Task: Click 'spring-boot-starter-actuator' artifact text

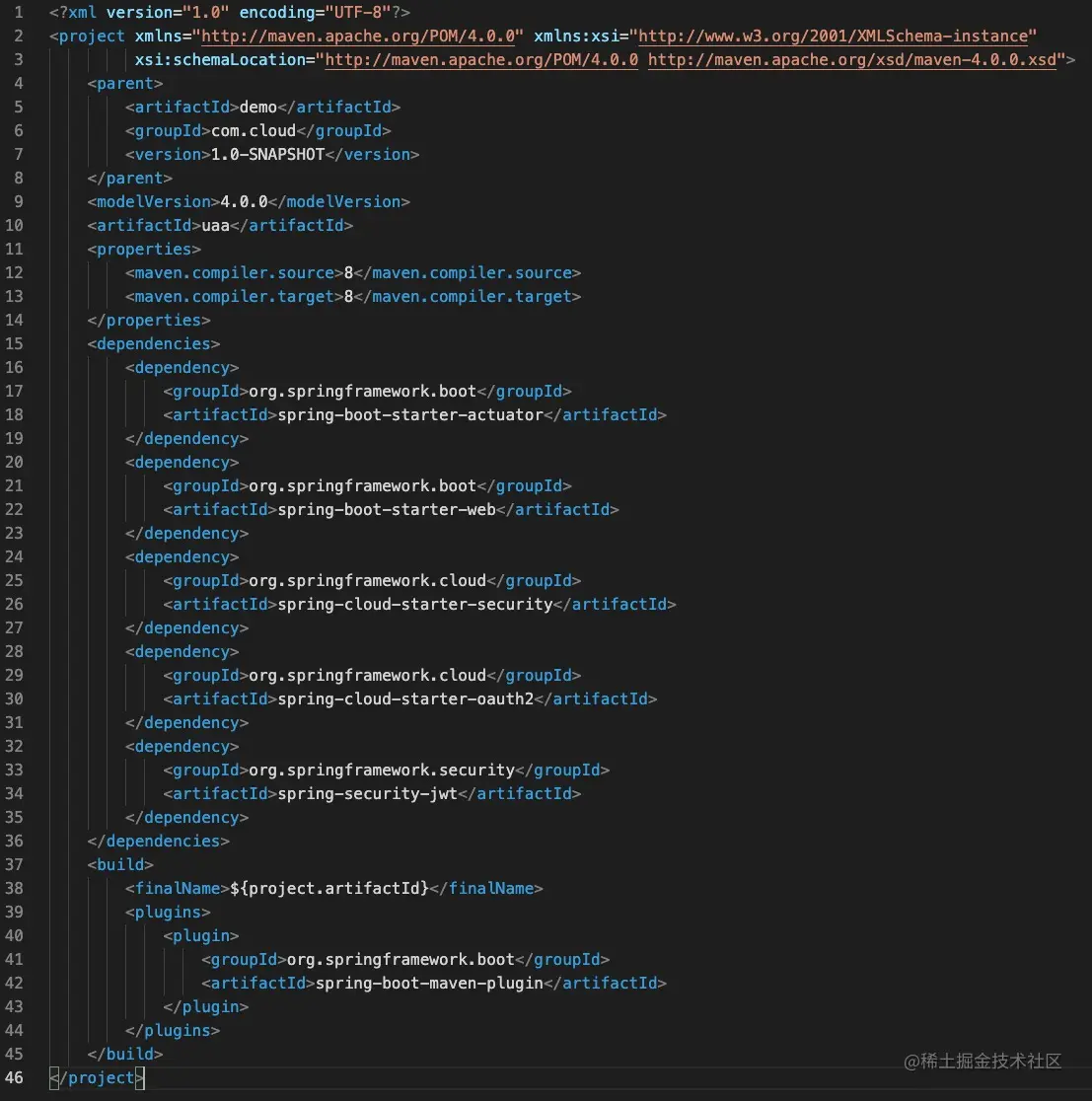Action: pos(410,415)
